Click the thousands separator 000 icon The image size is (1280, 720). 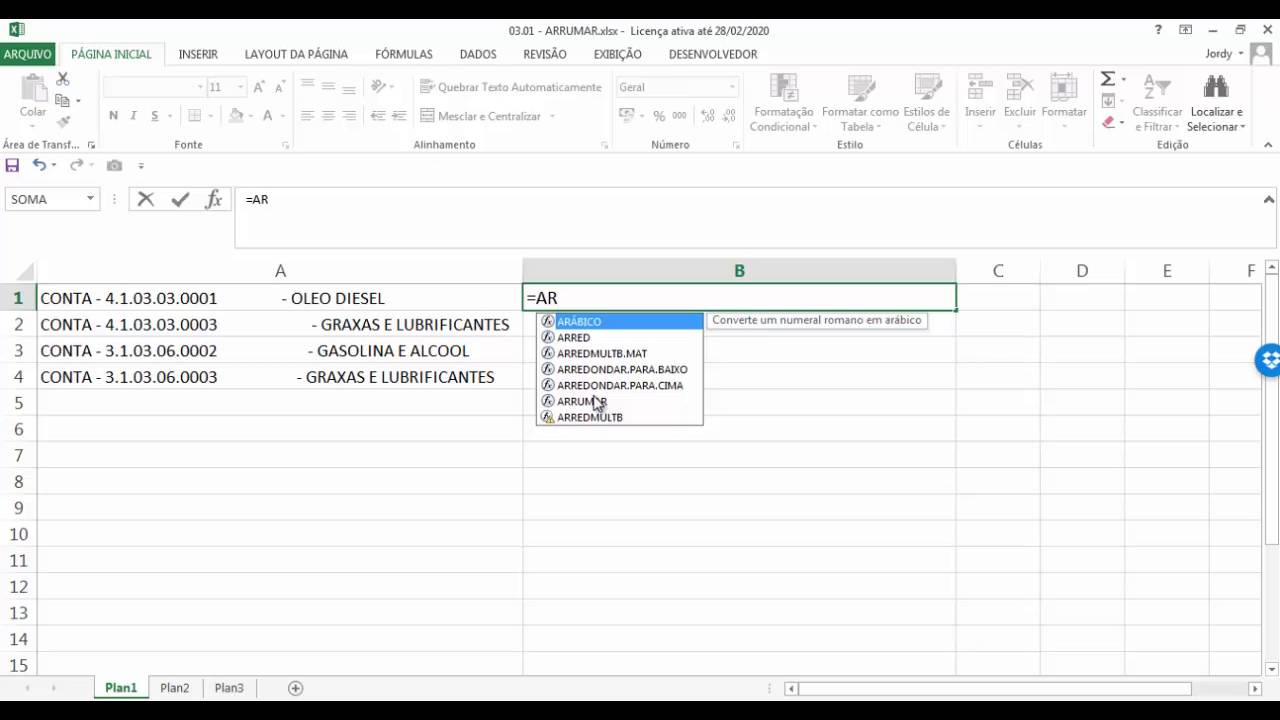(x=679, y=116)
